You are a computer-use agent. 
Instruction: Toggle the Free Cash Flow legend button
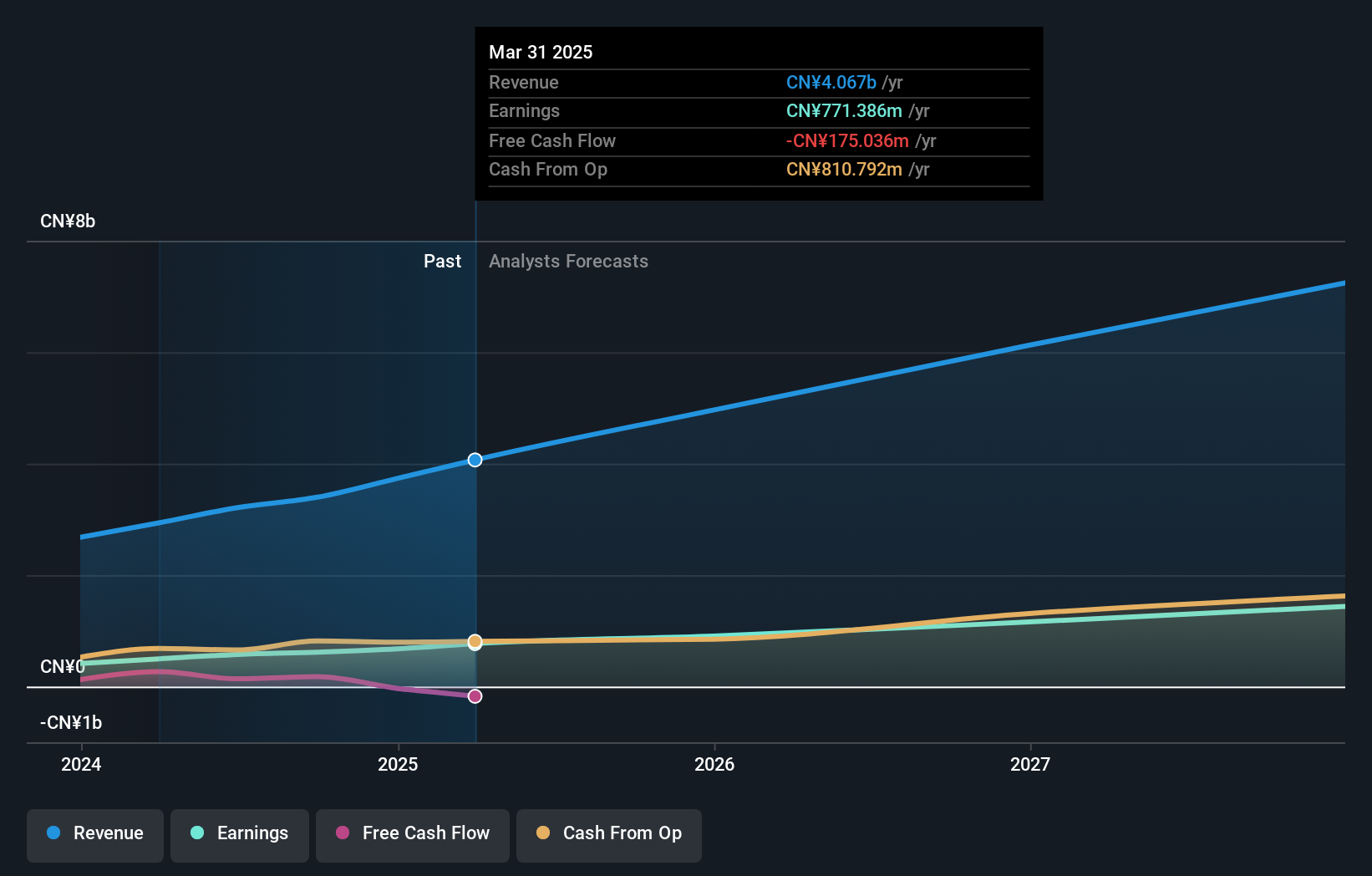[413, 835]
